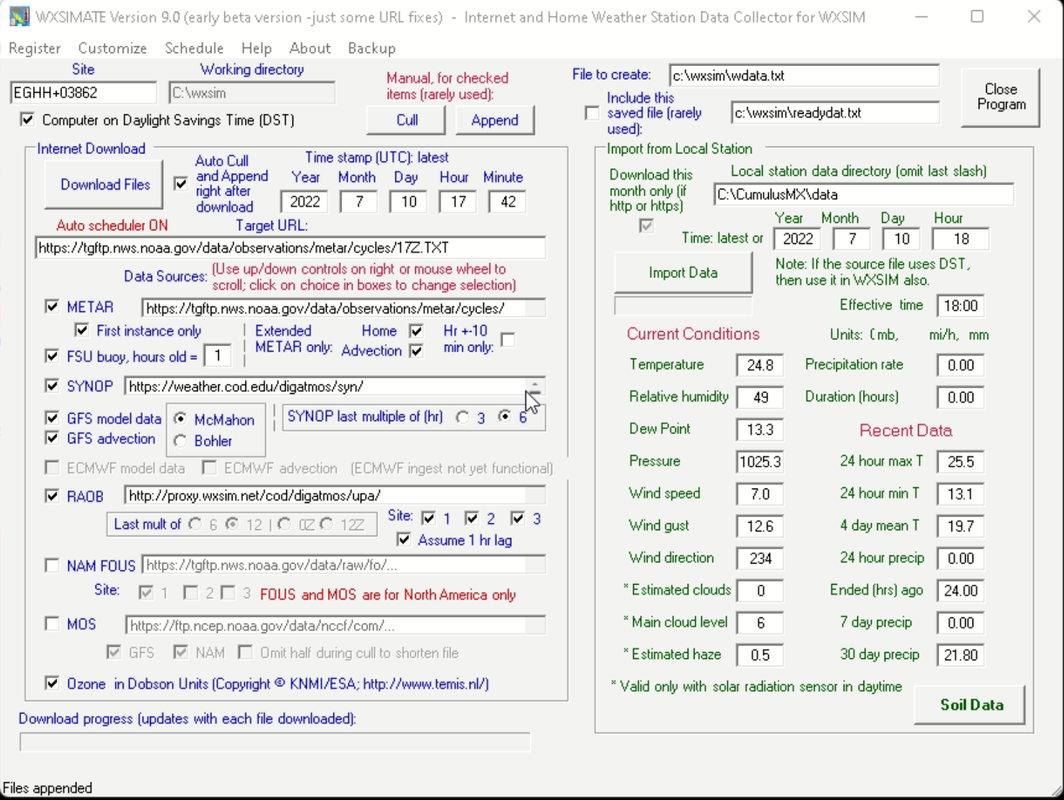Open the About menu

(309, 48)
